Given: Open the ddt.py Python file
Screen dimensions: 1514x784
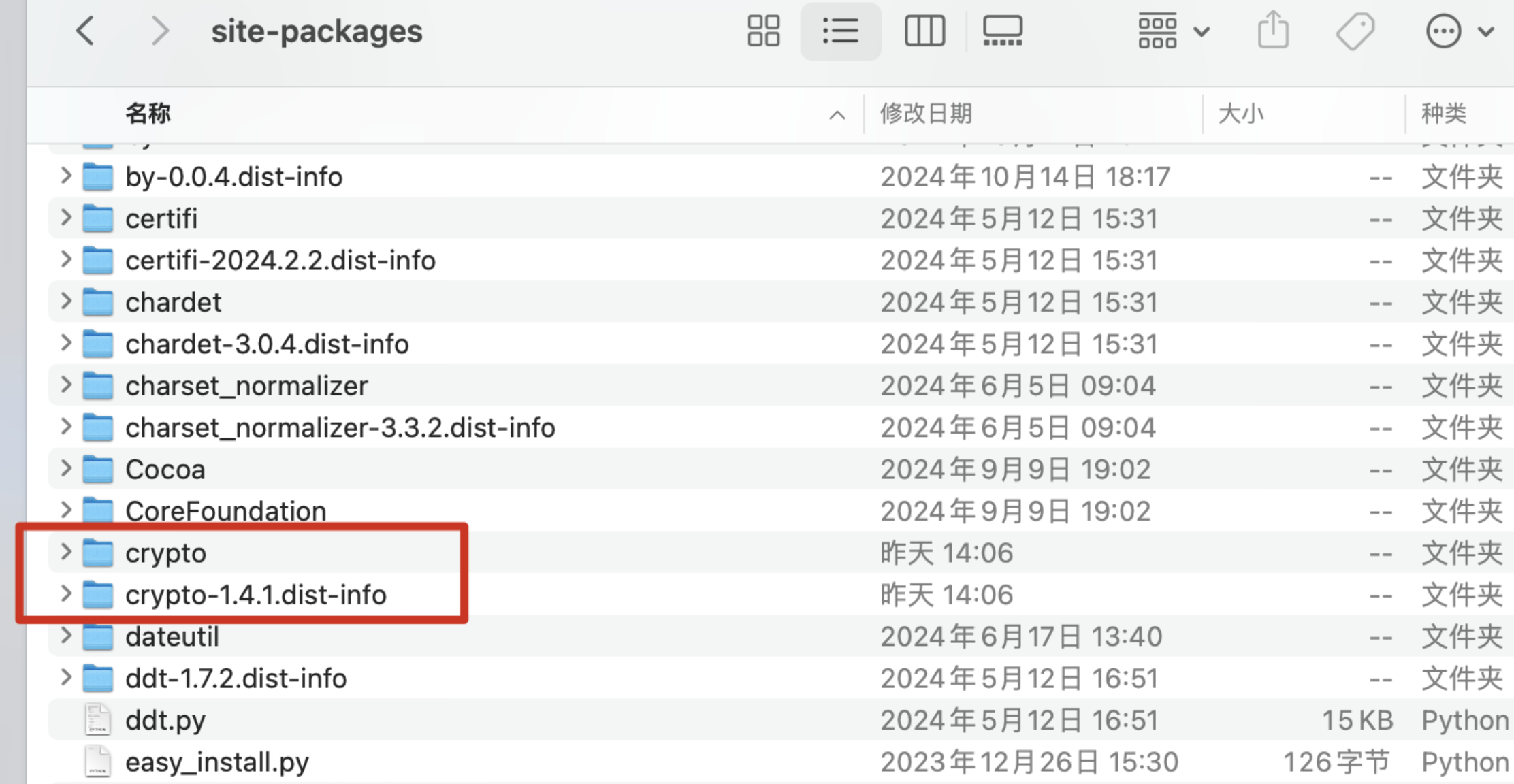Looking at the screenshot, I should [x=165, y=719].
